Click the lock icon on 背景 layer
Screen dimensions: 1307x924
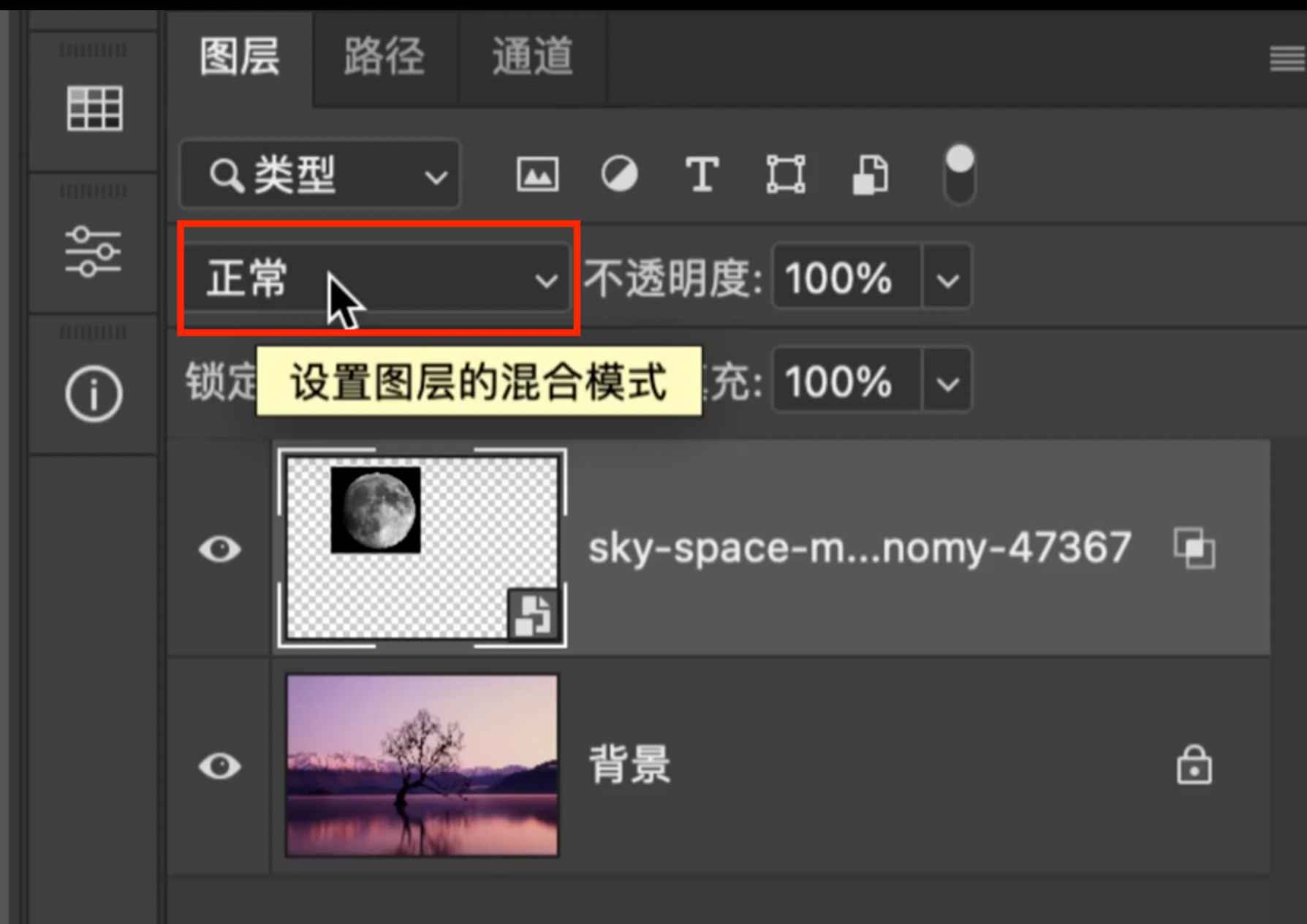(x=1194, y=765)
